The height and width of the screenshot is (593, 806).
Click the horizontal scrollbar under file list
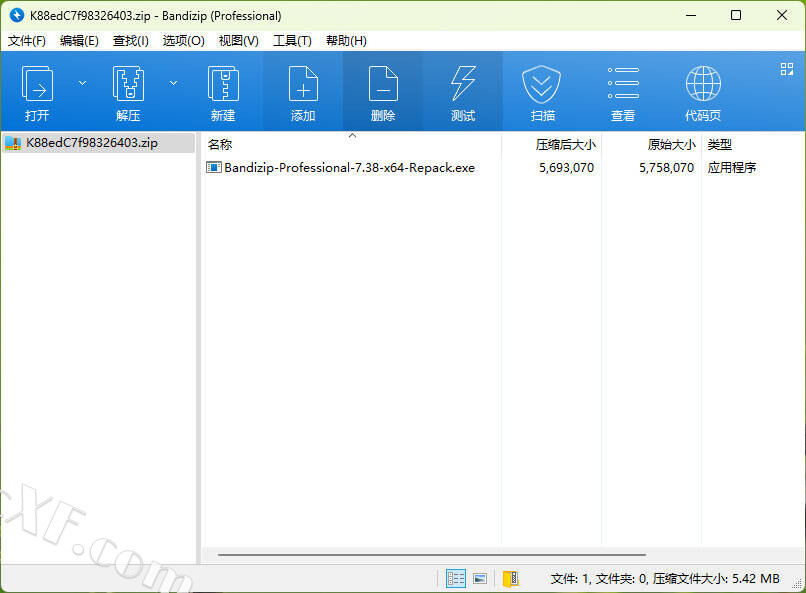(432, 555)
